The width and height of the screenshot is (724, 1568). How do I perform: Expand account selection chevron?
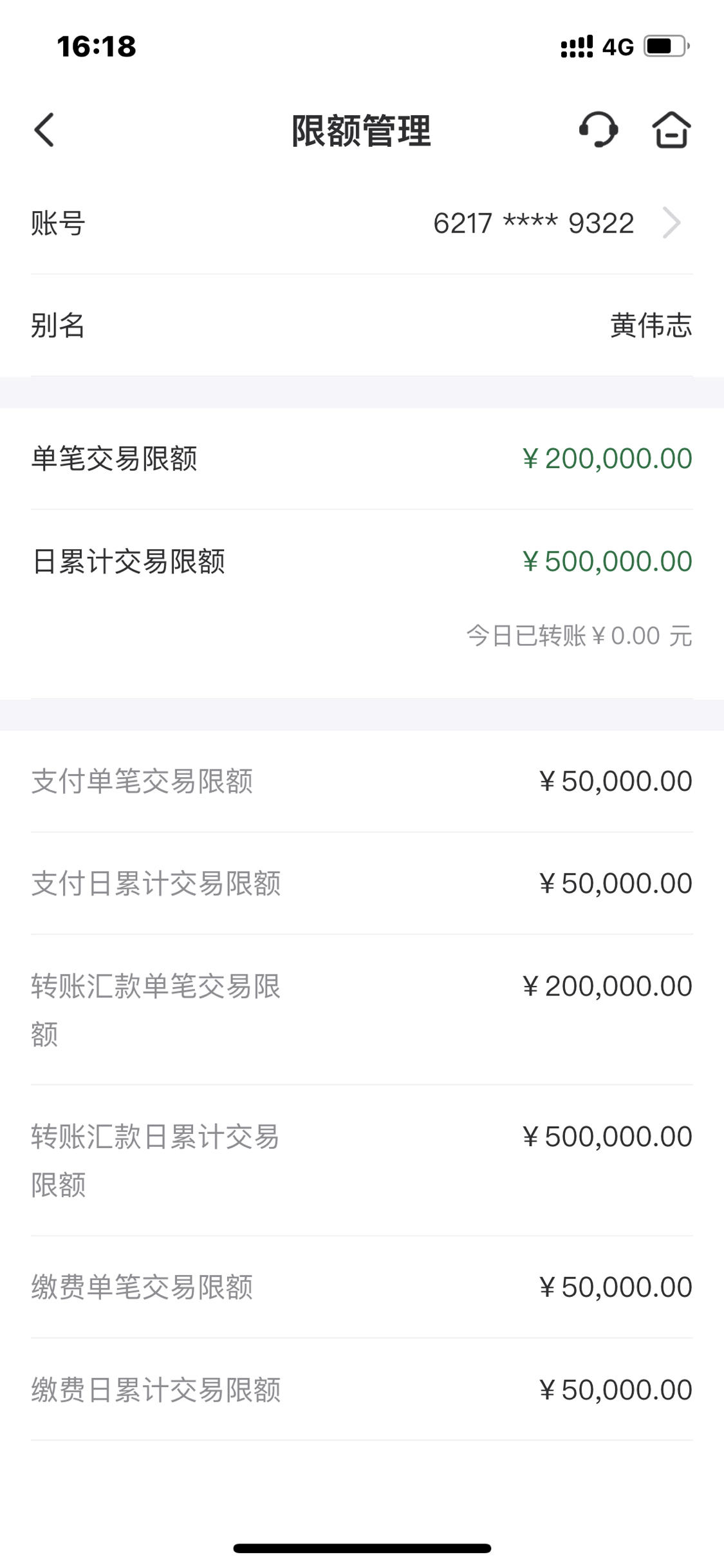tap(671, 223)
